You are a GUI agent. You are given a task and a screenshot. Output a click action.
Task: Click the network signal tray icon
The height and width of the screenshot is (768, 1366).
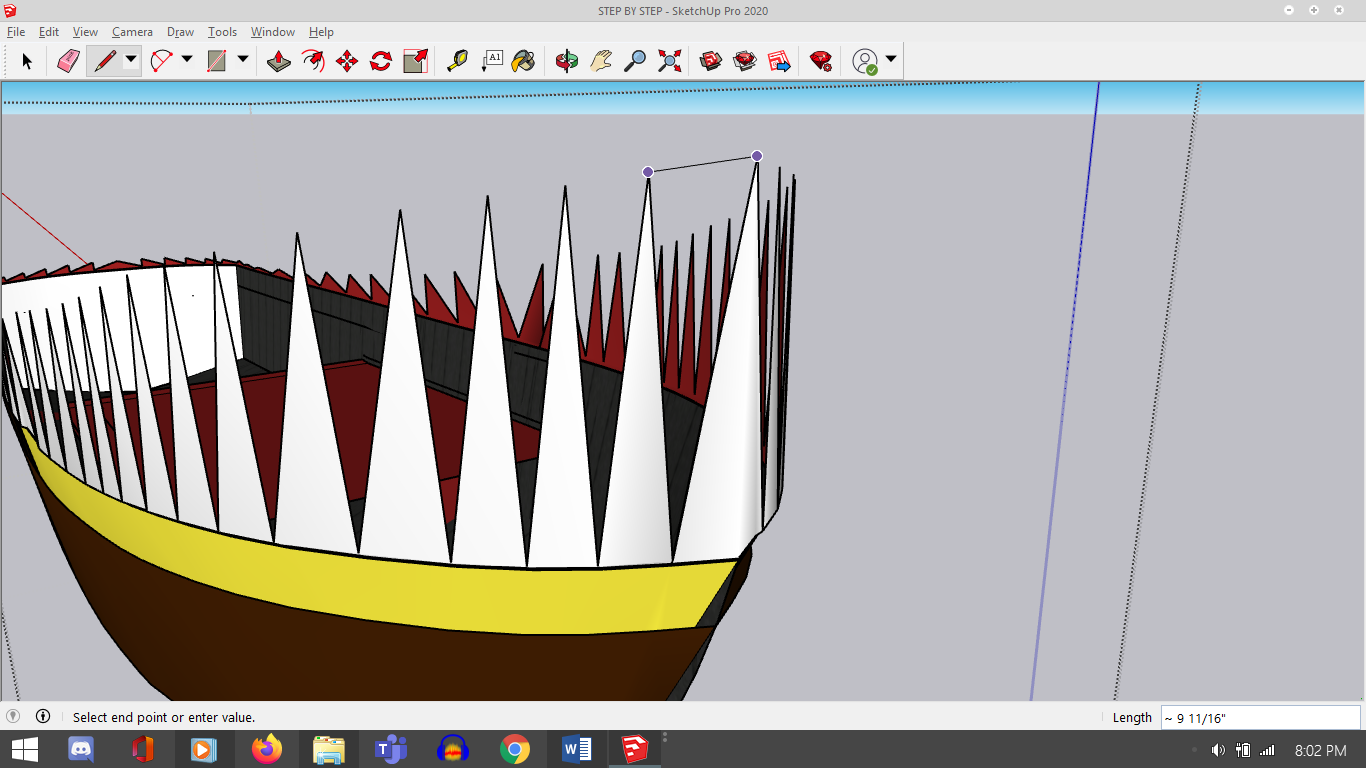pyautogui.click(x=1267, y=750)
